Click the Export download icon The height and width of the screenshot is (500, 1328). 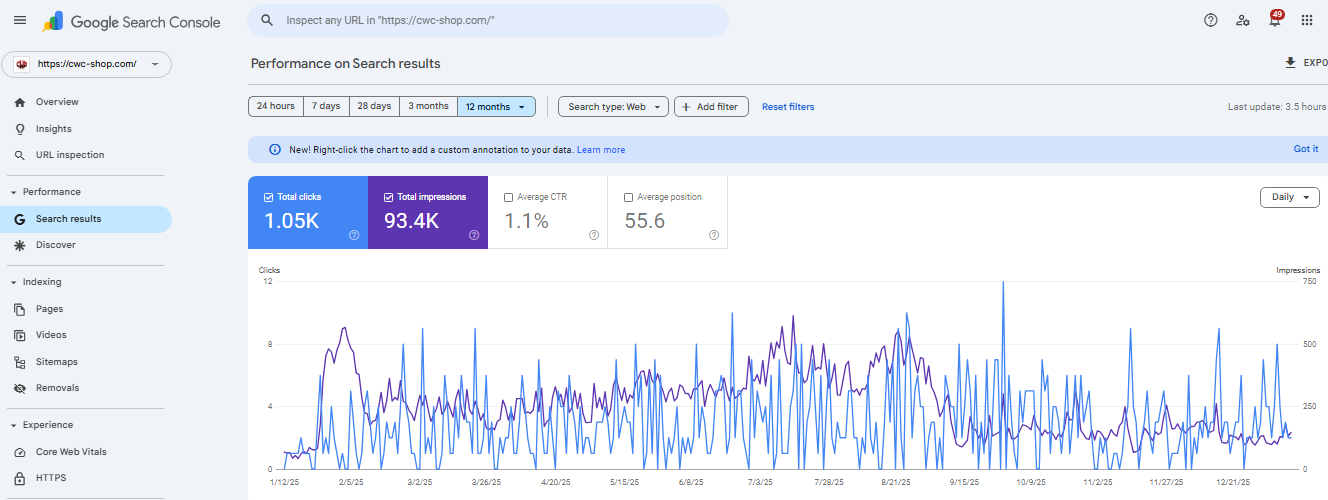tap(1290, 63)
